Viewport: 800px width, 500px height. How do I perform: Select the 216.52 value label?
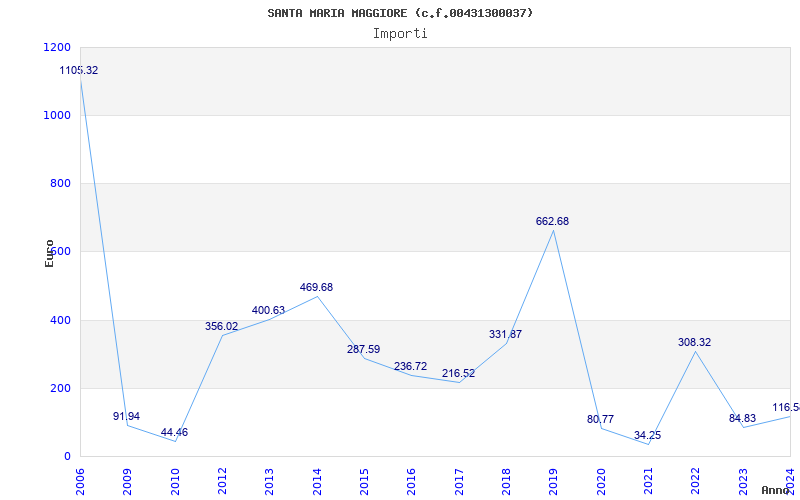point(458,373)
